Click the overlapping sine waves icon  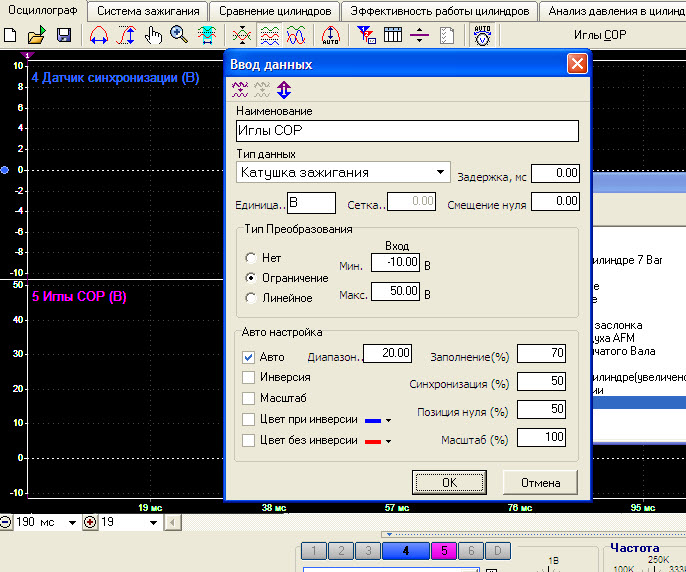click(x=296, y=35)
